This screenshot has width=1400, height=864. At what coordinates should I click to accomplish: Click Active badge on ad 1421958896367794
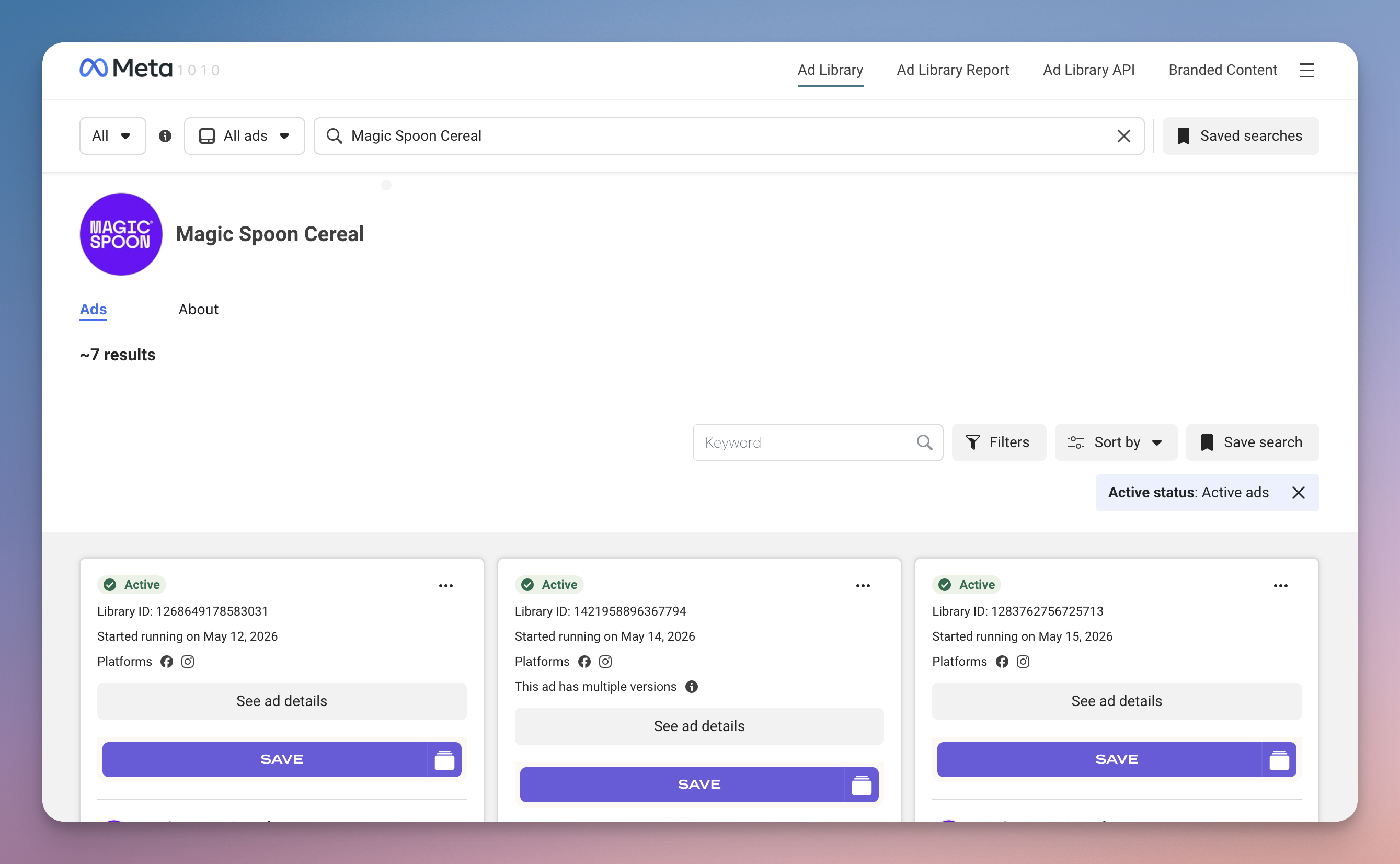pos(548,585)
